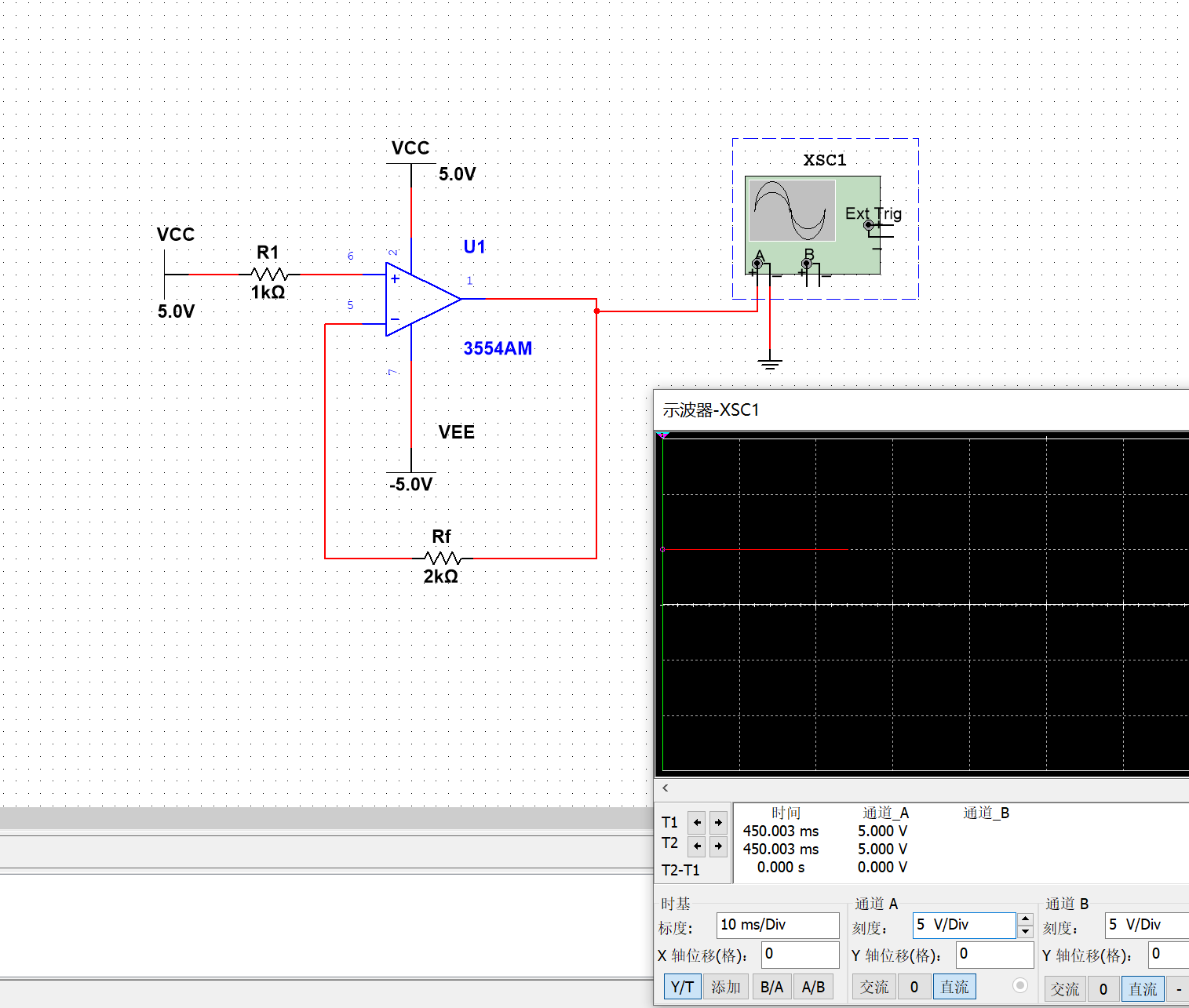The height and width of the screenshot is (1008, 1189).
Task: Click the left scroll arrow under waveform
Action: tap(666, 788)
